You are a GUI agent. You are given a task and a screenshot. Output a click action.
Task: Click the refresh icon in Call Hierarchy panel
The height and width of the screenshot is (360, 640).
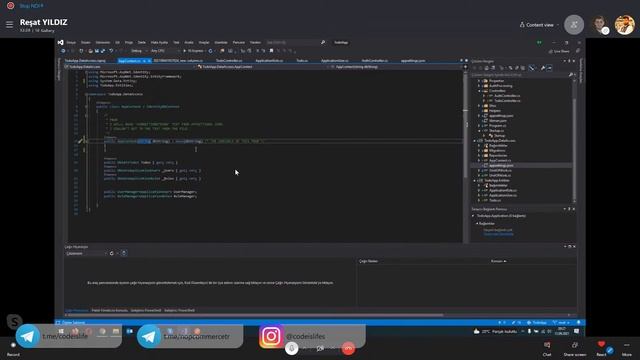click(111, 253)
